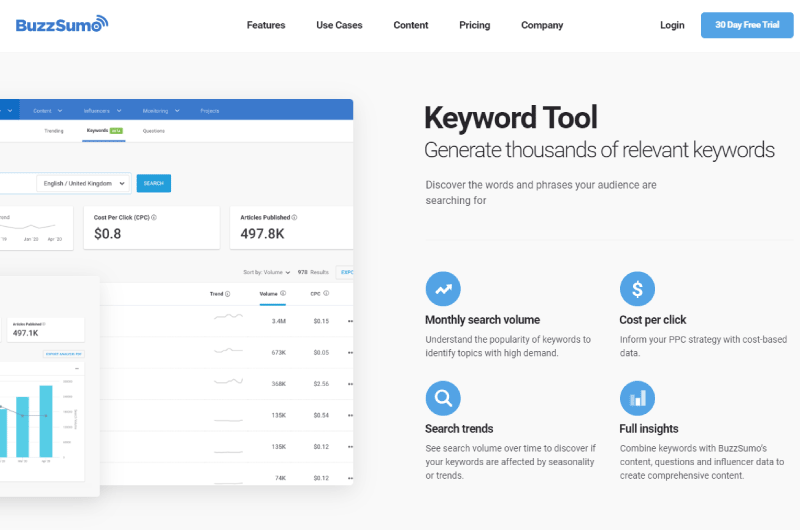Open English / United Kingdom language dropdown
800x530 pixels.
point(84,183)
